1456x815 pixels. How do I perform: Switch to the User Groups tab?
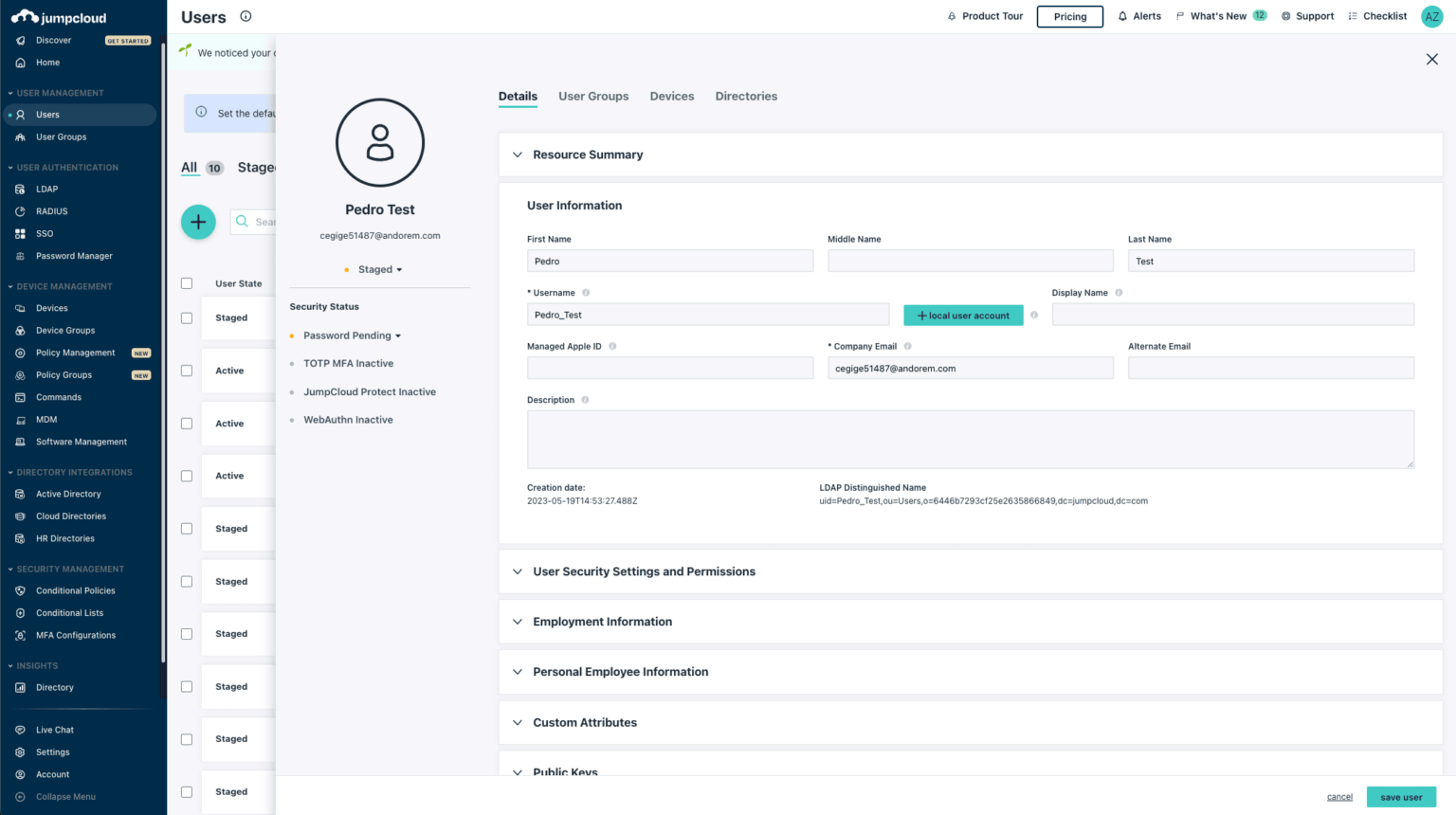593,96
